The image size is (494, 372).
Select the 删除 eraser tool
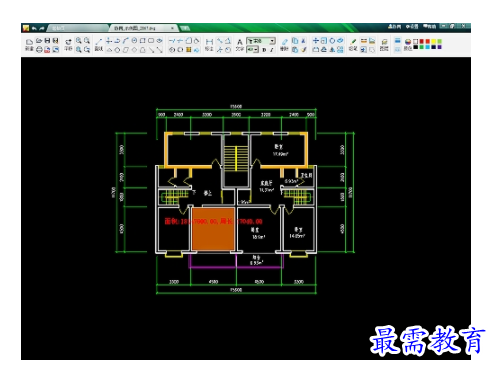(284, 44)
